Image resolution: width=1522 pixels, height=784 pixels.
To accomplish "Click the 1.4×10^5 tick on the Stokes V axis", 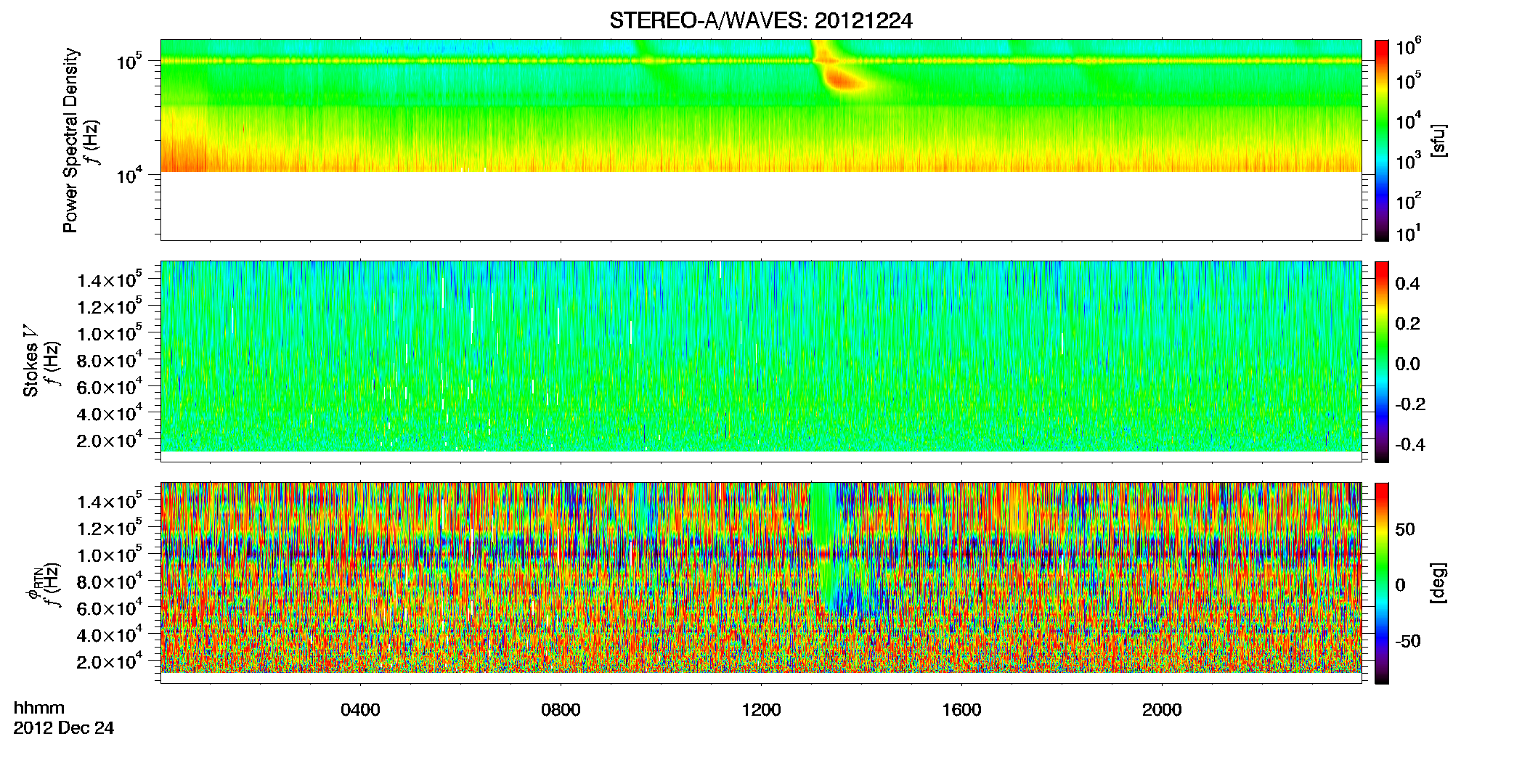I will [x=109, y=281].
